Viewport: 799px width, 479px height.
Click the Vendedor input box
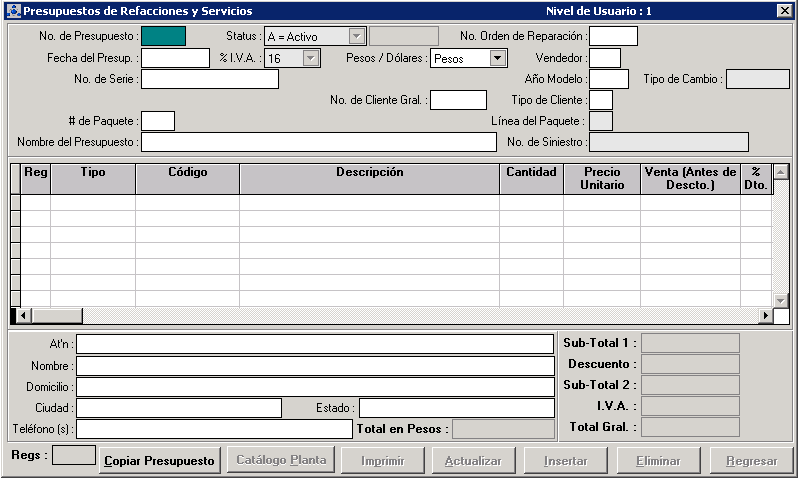click(x=604, y=58)
